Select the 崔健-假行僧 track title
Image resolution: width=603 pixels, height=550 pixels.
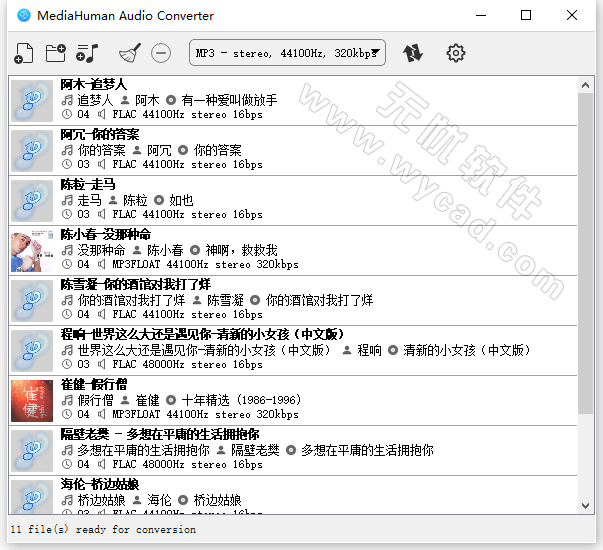(93, 384)
